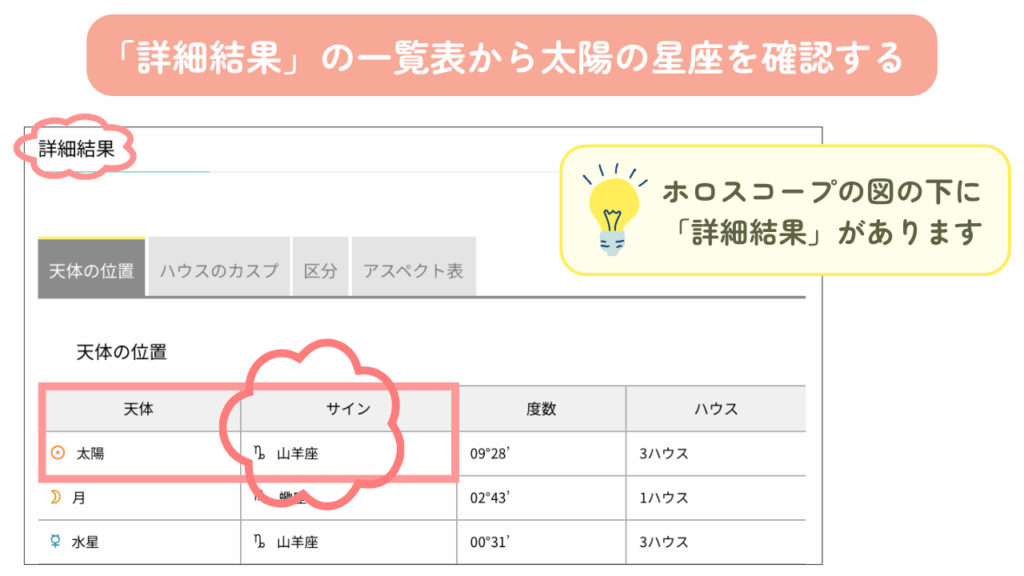The image size is (1024, 576).
Task: Click the 詳細結果 section heading
Action: (75, 151)
